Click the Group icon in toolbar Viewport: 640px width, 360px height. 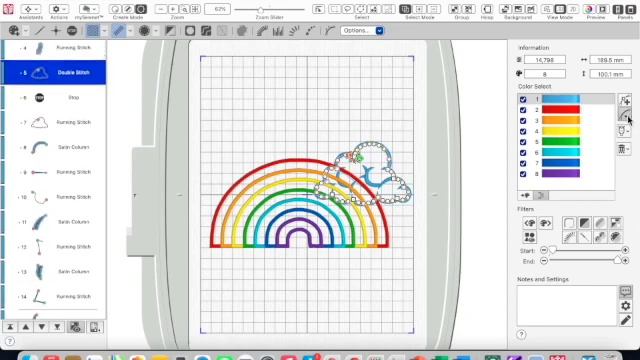455,9
